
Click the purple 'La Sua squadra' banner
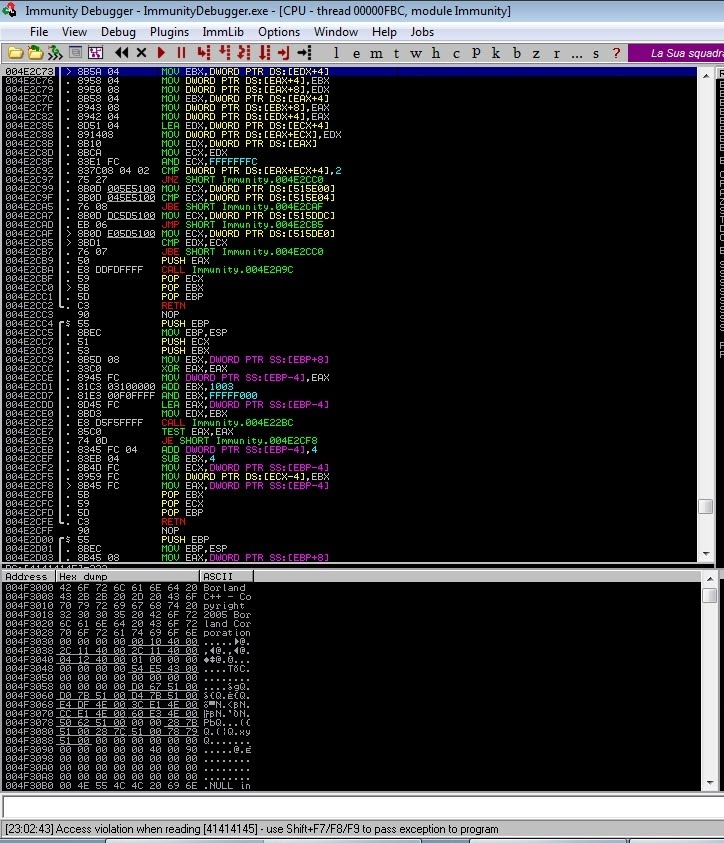tap(676, 53)
